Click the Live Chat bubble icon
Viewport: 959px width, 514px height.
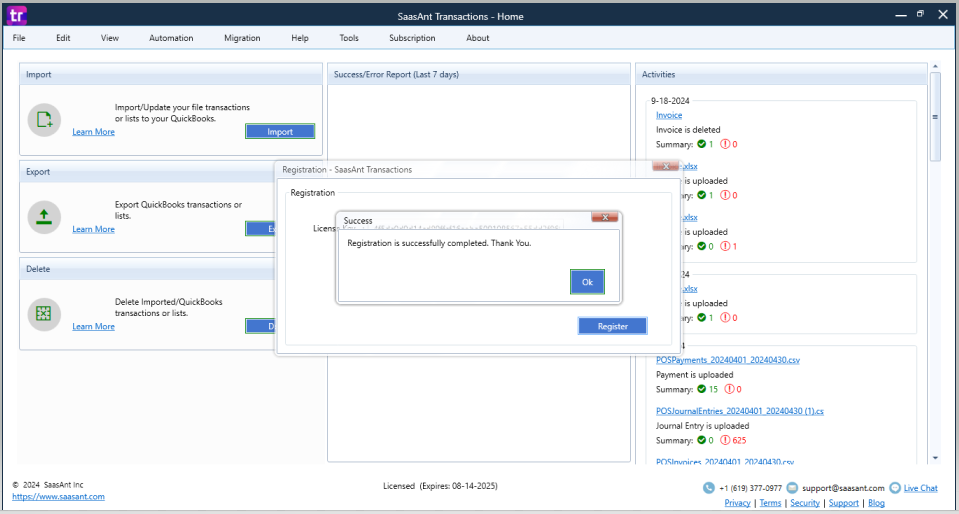[895, 488]
